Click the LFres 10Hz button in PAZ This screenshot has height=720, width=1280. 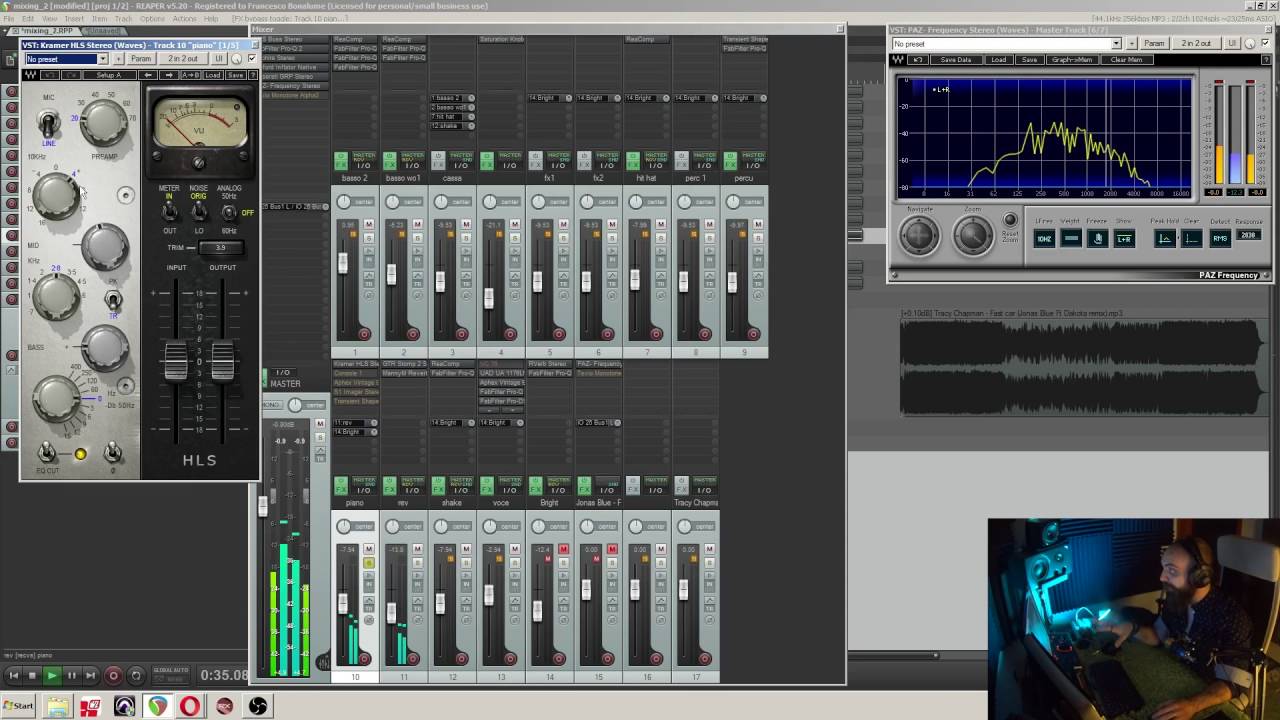coord(1043,238)
